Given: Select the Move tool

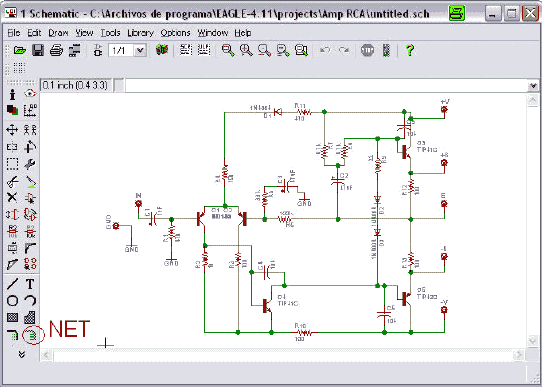Looking at the screenshot, I should (12, 130).
